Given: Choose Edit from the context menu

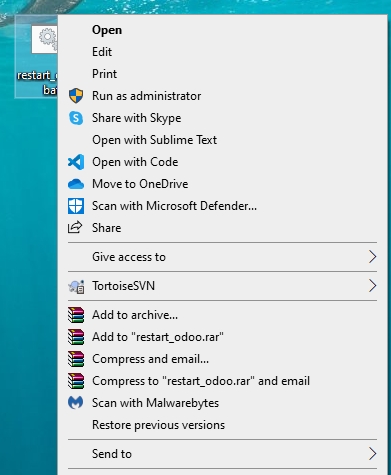Looking at the screenshot, I should (x=222, y=52).
